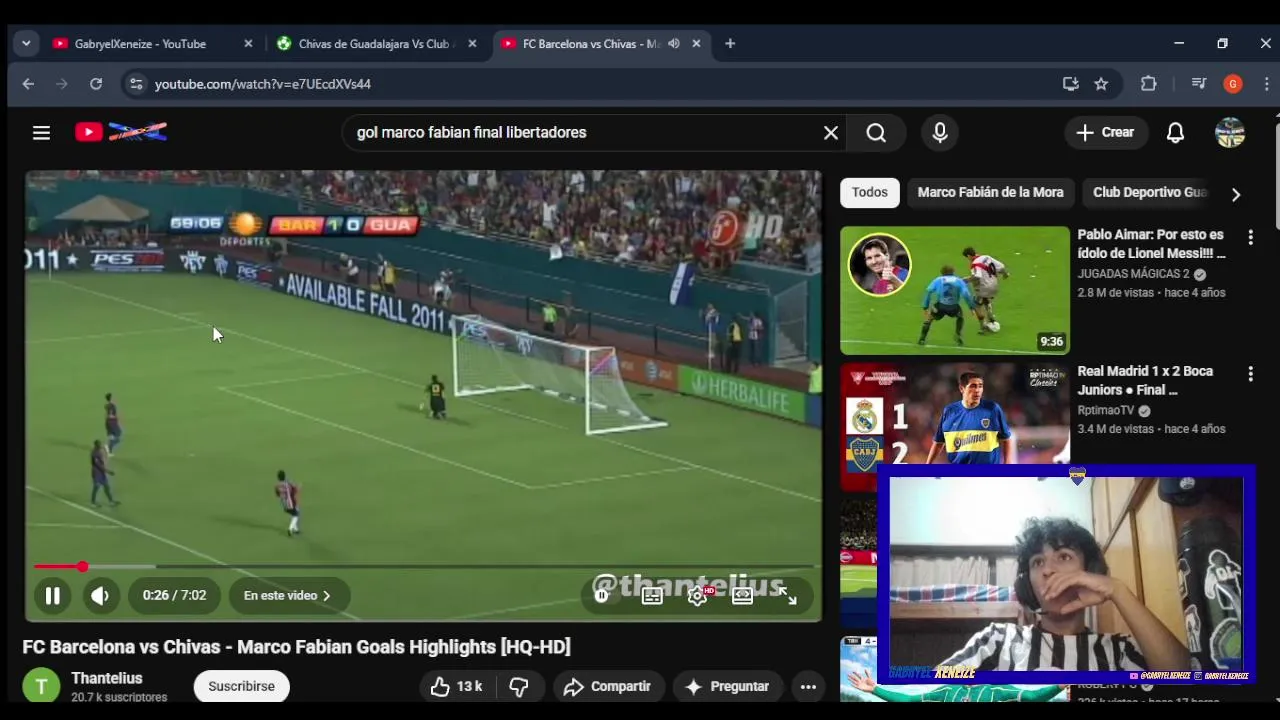Image resolution: width=1280 pixels, height=720 pixels.
Task: Select the 'Todos' filter chip
Action: tap(870, 192)
